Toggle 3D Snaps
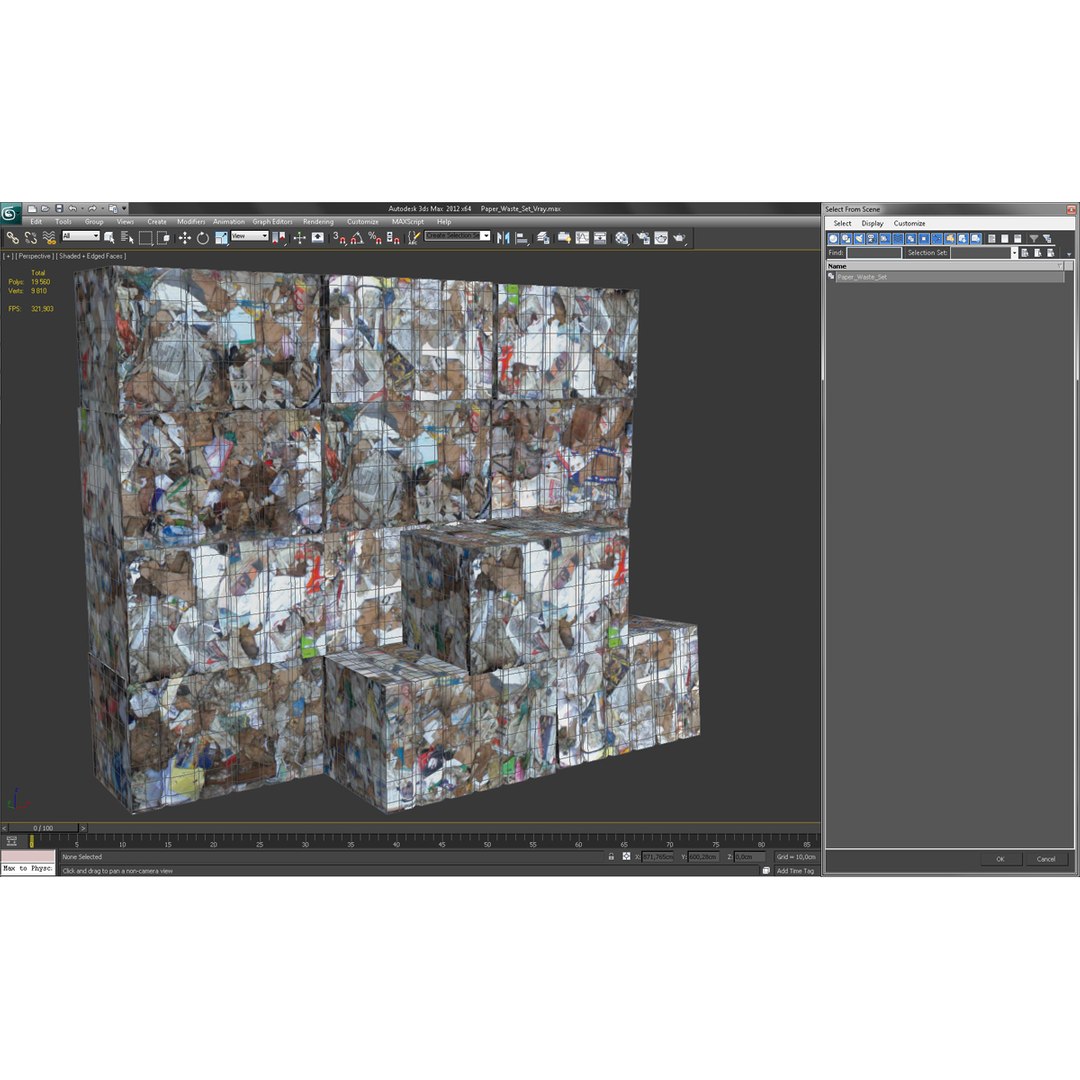This screenshot has height=1080, width=1080. pyautogui.click(x=339, y=238)
